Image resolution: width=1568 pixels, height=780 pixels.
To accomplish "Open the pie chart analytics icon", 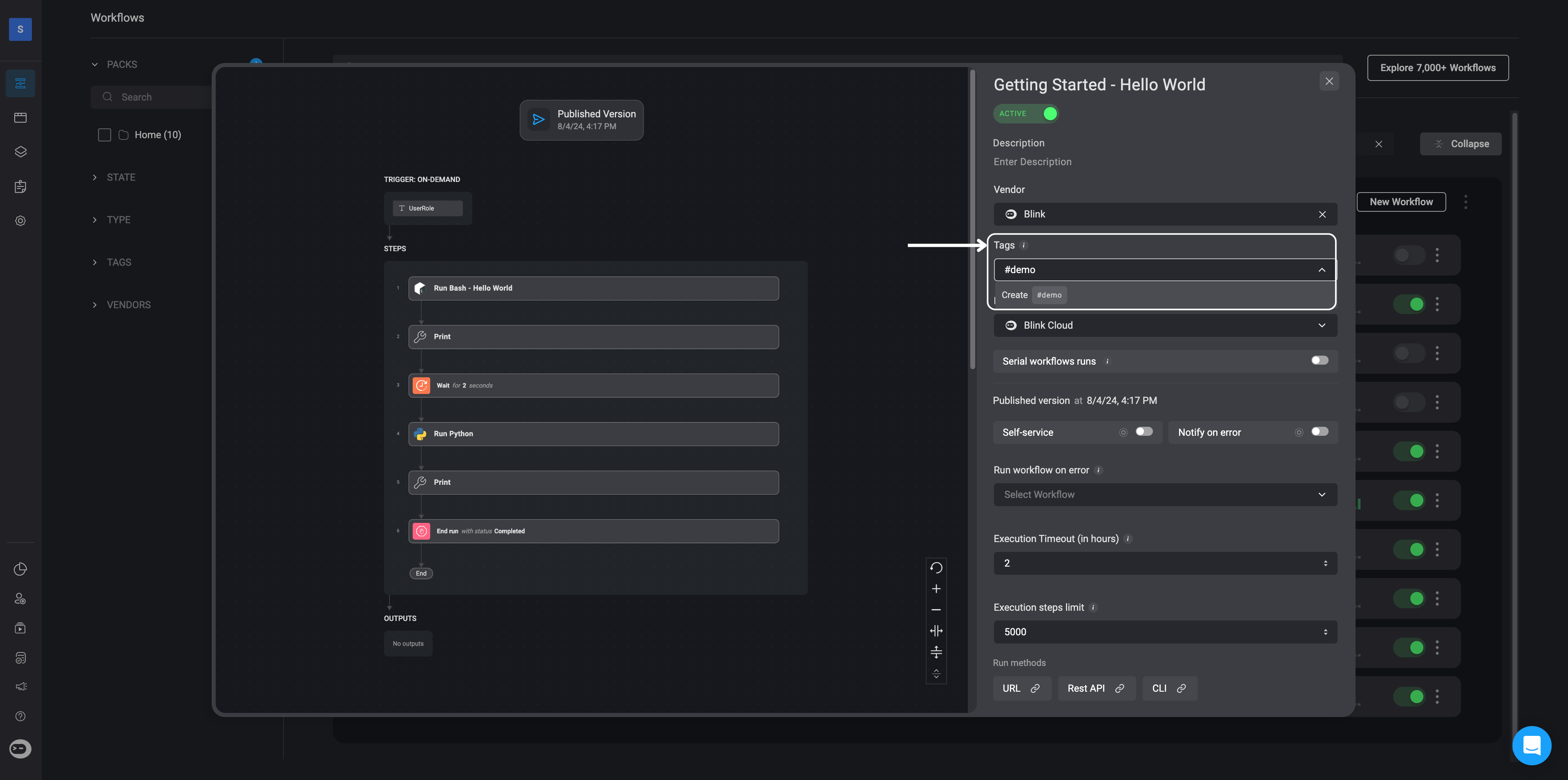I will point(20,569).
